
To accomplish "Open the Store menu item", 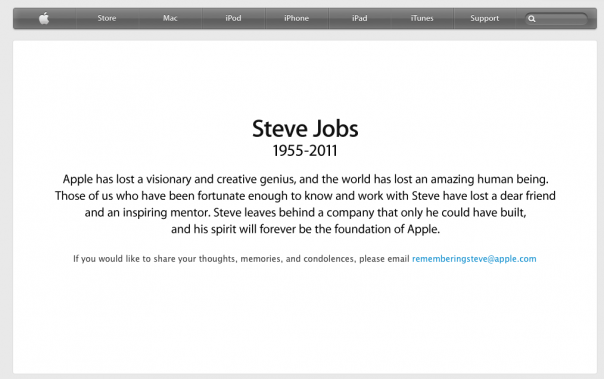I will [x=107, y=18].
